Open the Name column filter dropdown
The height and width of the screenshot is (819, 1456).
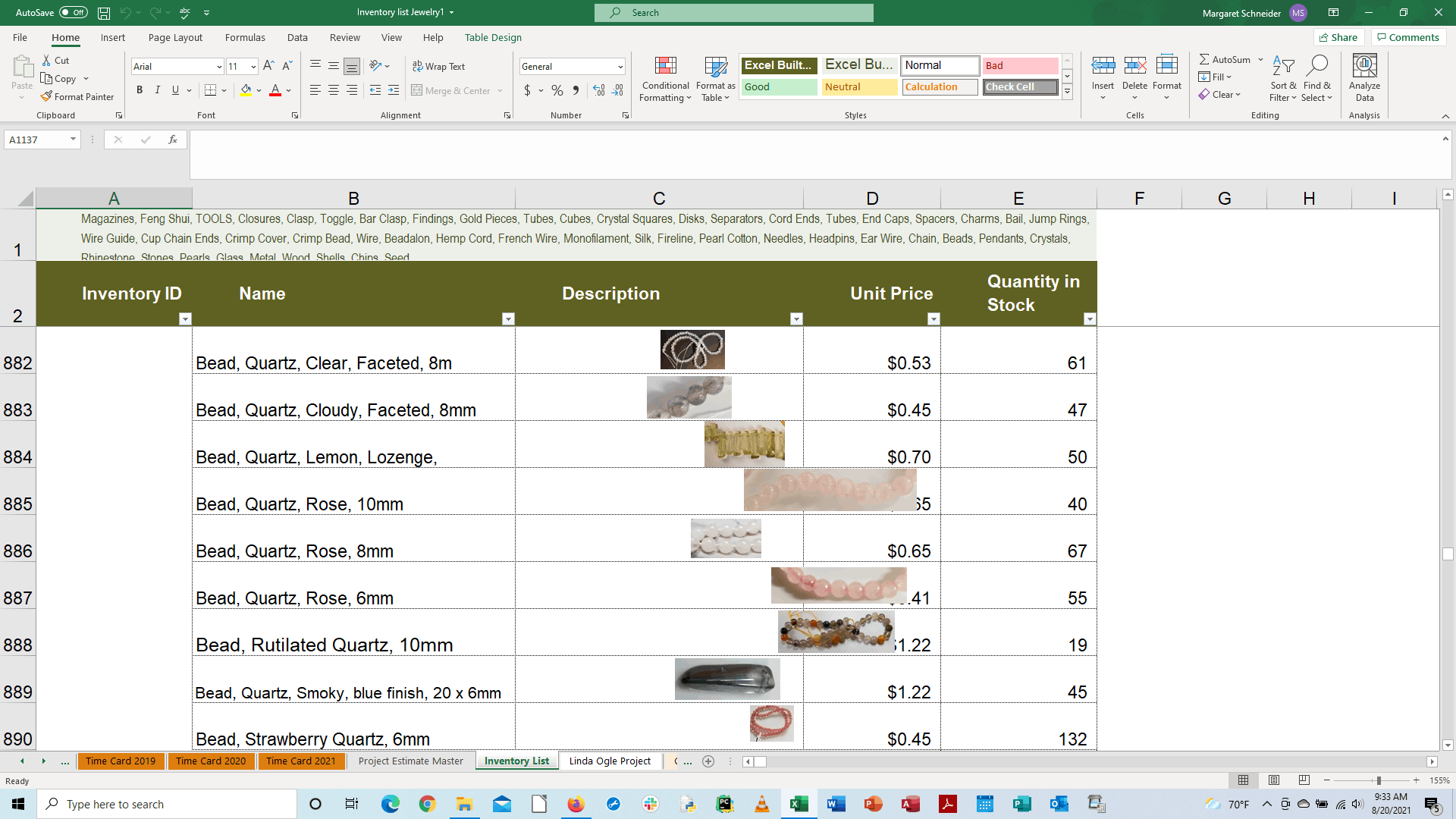coord(508,319)
